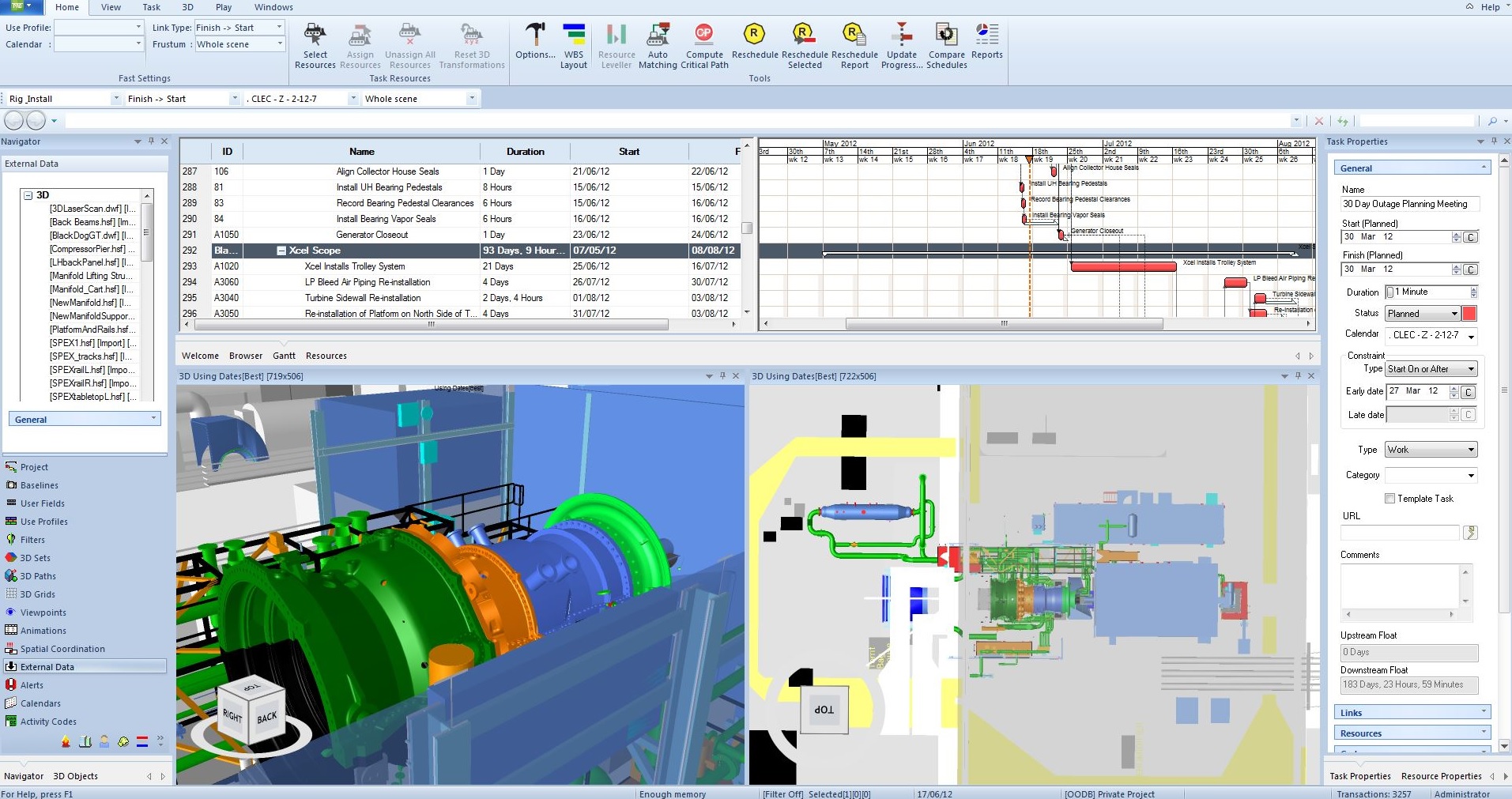
Task: Switch to the View ribbon tab
Action: (111, 7)
